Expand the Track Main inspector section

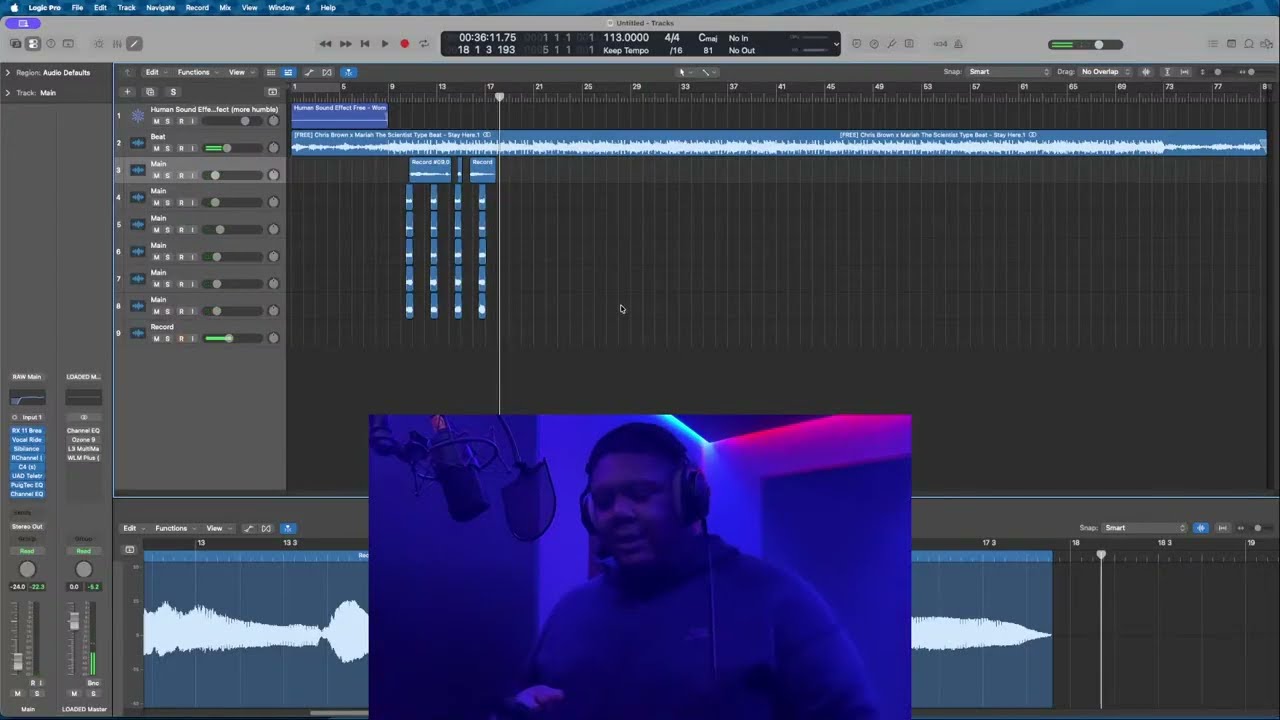click(7, 93)
